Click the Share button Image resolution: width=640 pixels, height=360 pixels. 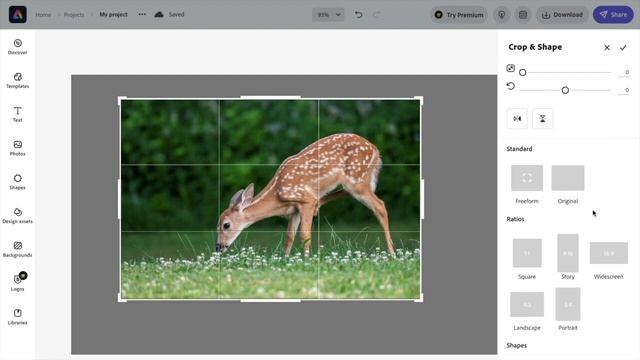[613, 15]
